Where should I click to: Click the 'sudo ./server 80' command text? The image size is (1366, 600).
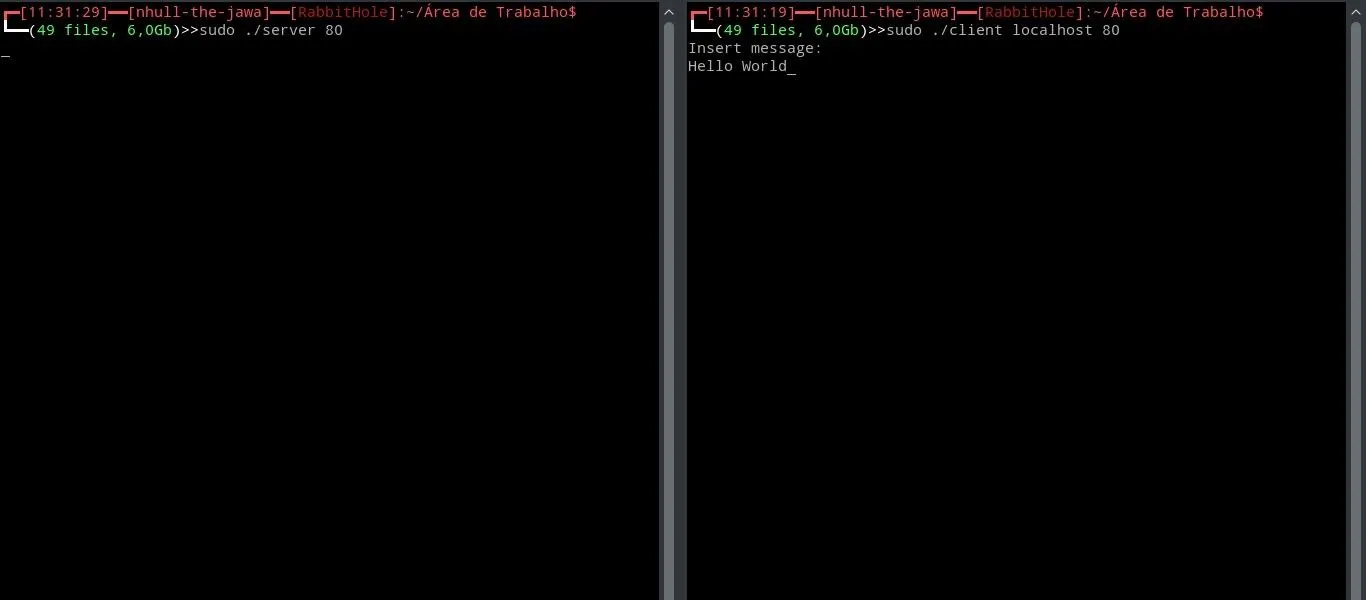[x=271, y=30]
